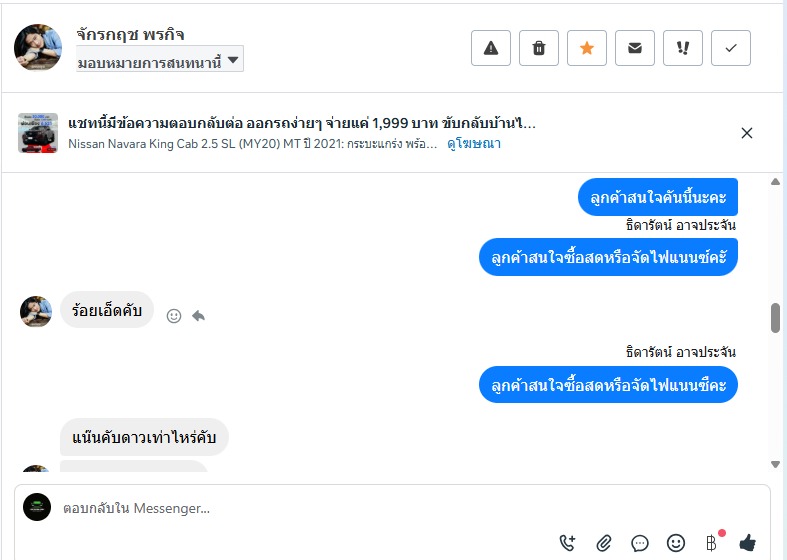The width and height of the screenshot is (787, 560).
Task: Mark conversation unread with envelope icon
Action: (x=635, y=48)
